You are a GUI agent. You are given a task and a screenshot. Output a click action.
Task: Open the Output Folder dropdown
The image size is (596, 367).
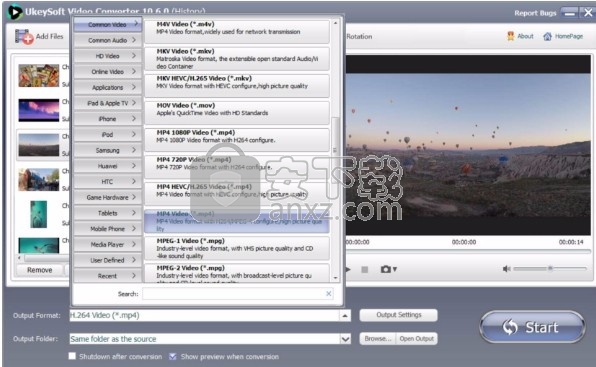pos(345,339)
